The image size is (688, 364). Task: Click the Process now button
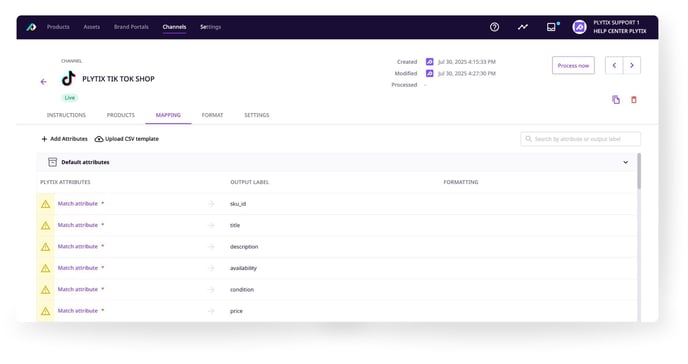573,65
